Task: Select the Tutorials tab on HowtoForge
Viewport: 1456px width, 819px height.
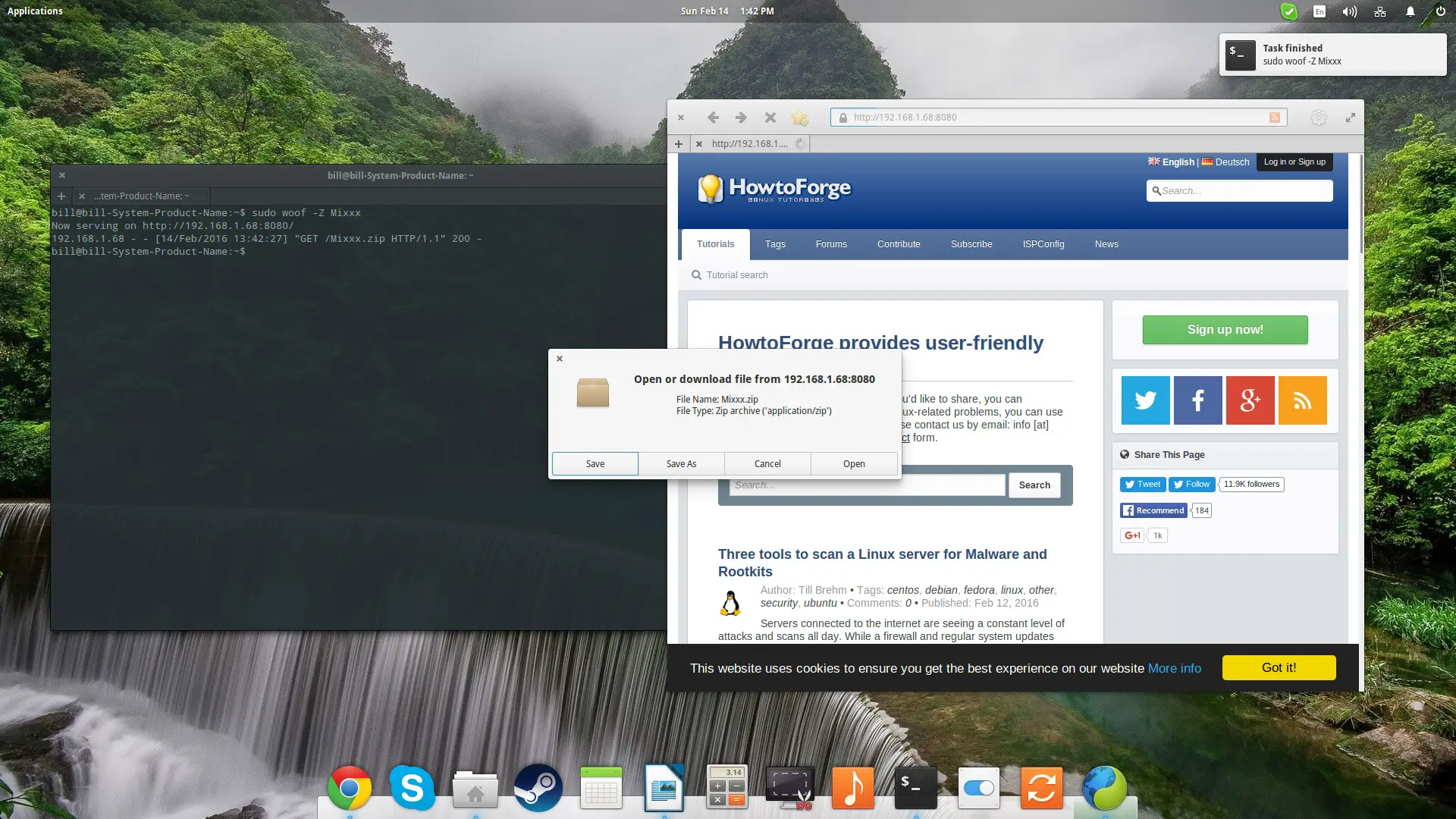Action: pyautogui.click(x=715, y=244)
